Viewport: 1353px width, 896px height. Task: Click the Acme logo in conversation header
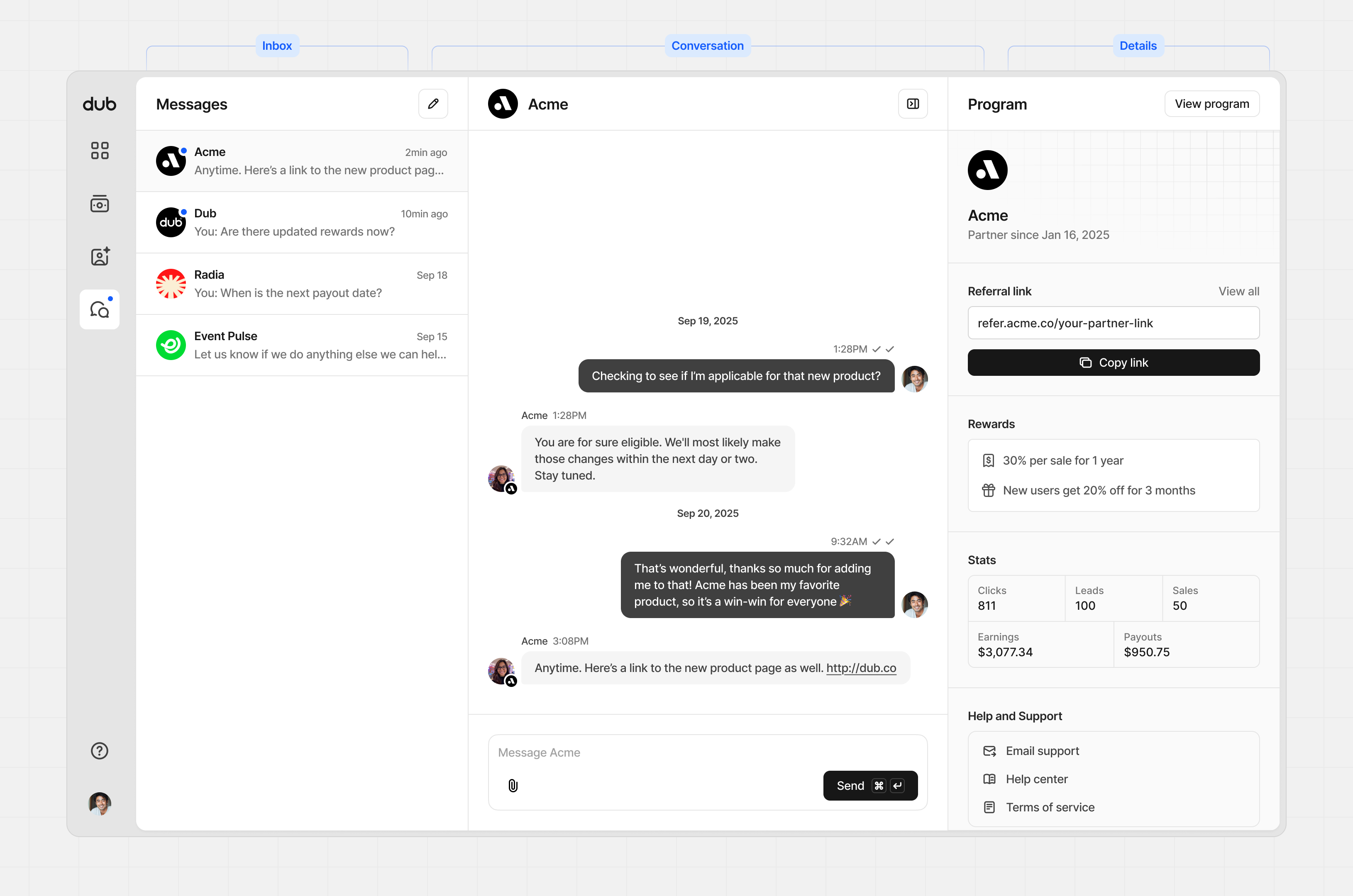click(503, 104)
